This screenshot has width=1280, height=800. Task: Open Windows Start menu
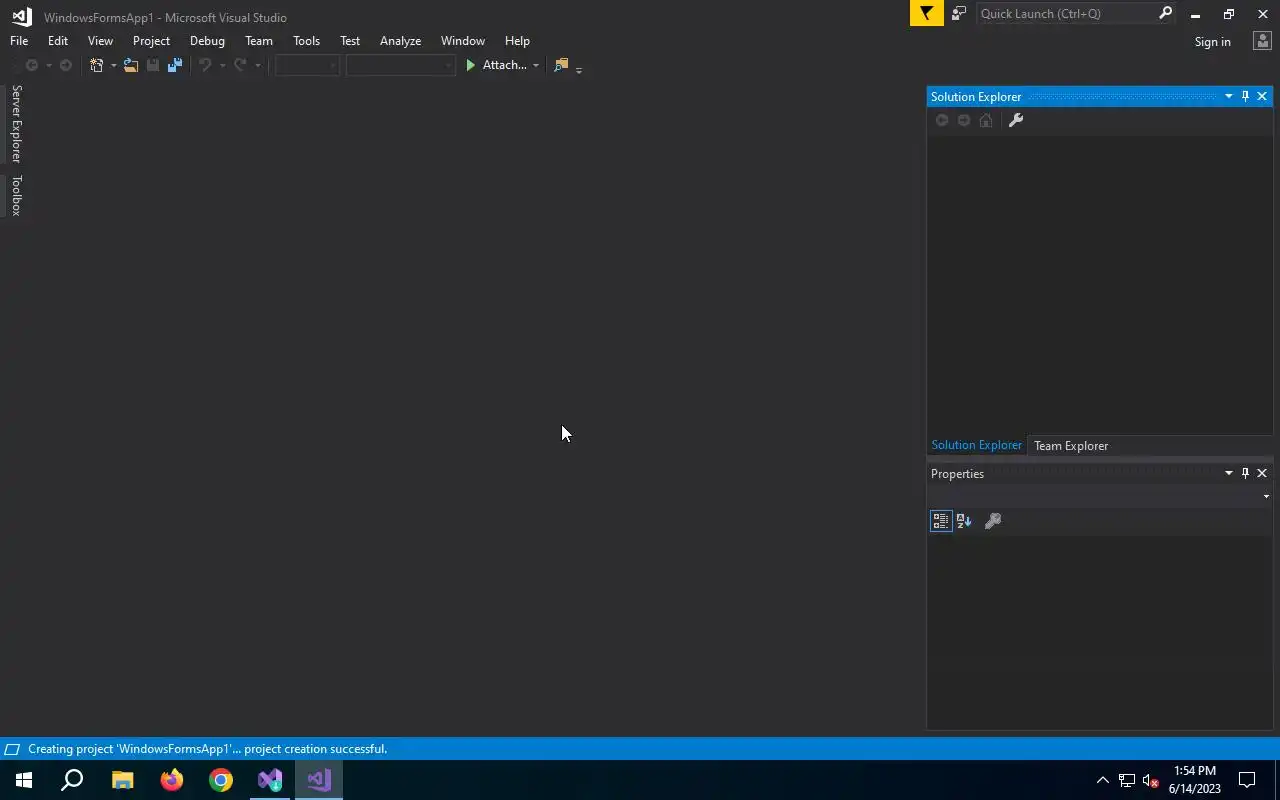[x=24, y=780]
